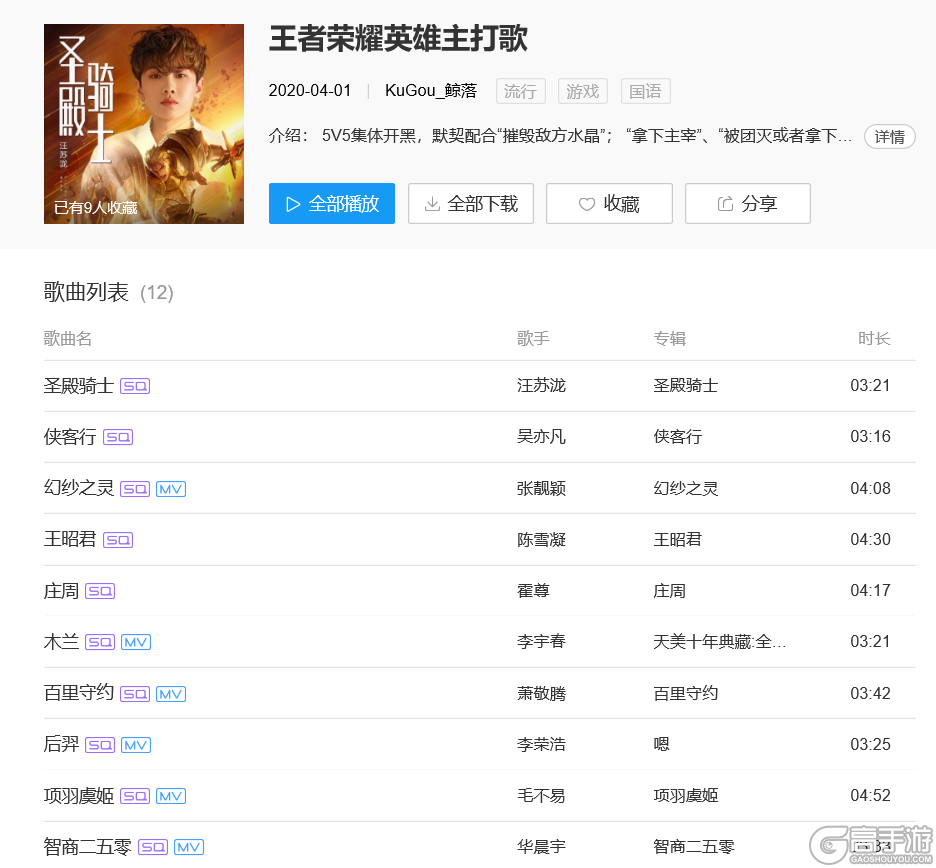
Task: Open song title 木兰 in song list
Action: 61,641
